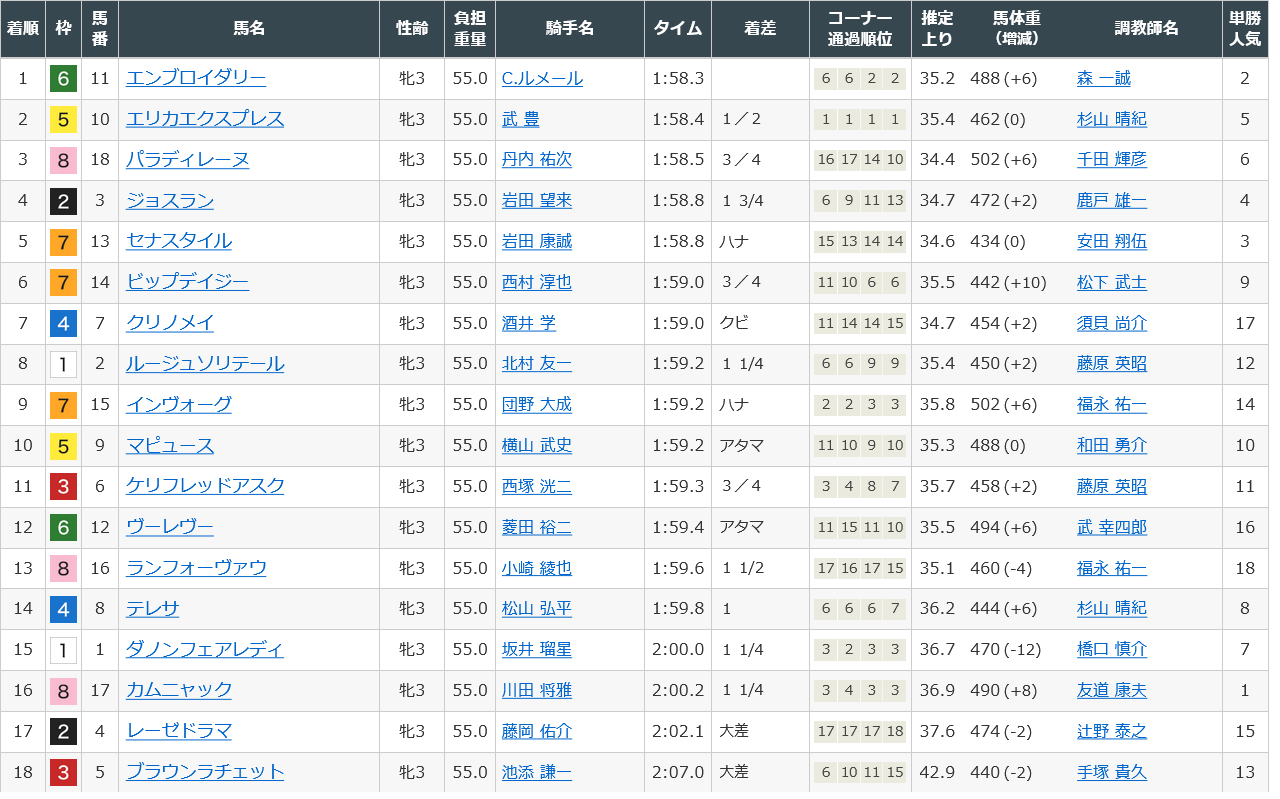The width and height of the screenshot is (1280, 799).
Task: Click jockey 池添 謙一's name
Action: pyautogui.click(x=536, y=772)
